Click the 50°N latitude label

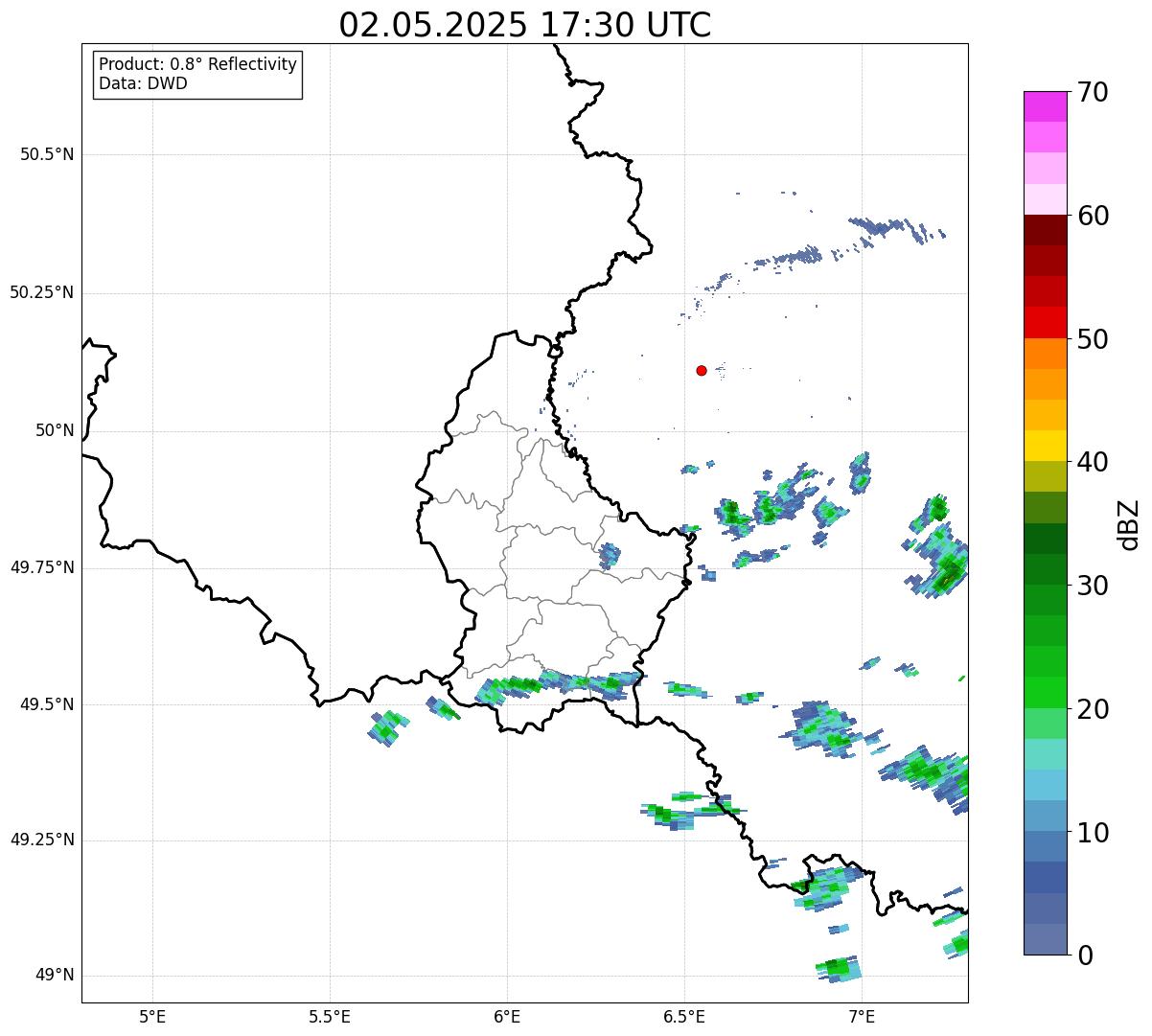55,430
